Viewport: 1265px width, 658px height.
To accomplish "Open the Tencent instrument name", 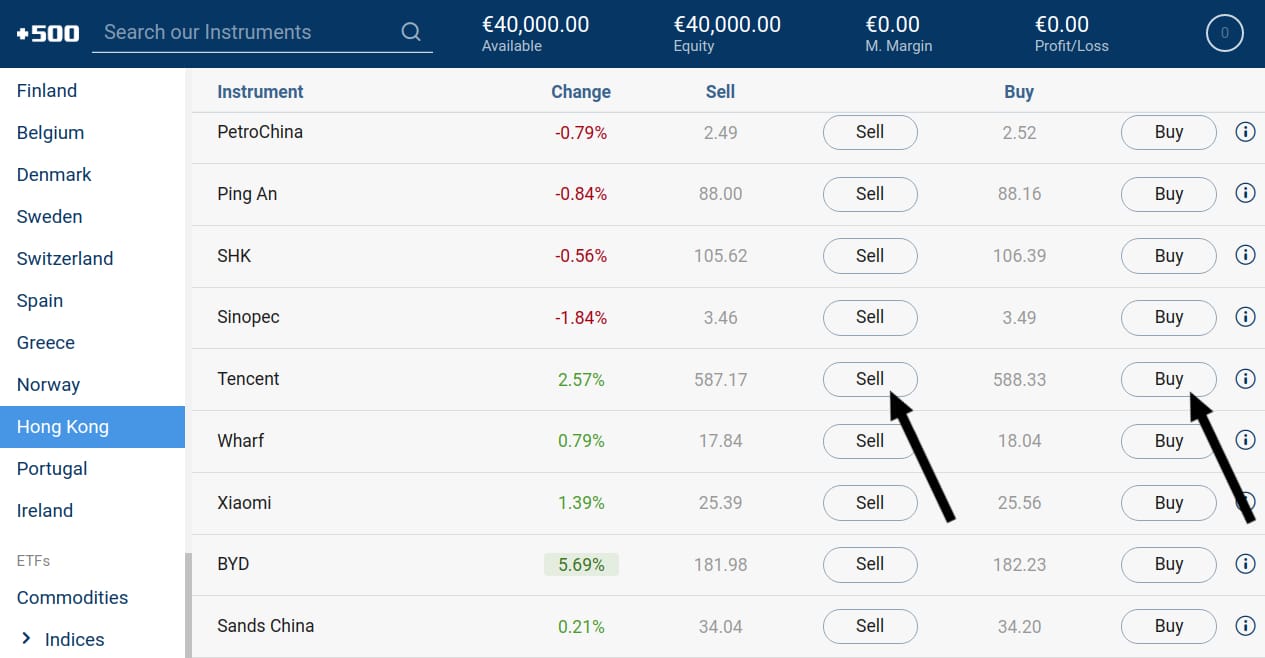I will [248, 379].
